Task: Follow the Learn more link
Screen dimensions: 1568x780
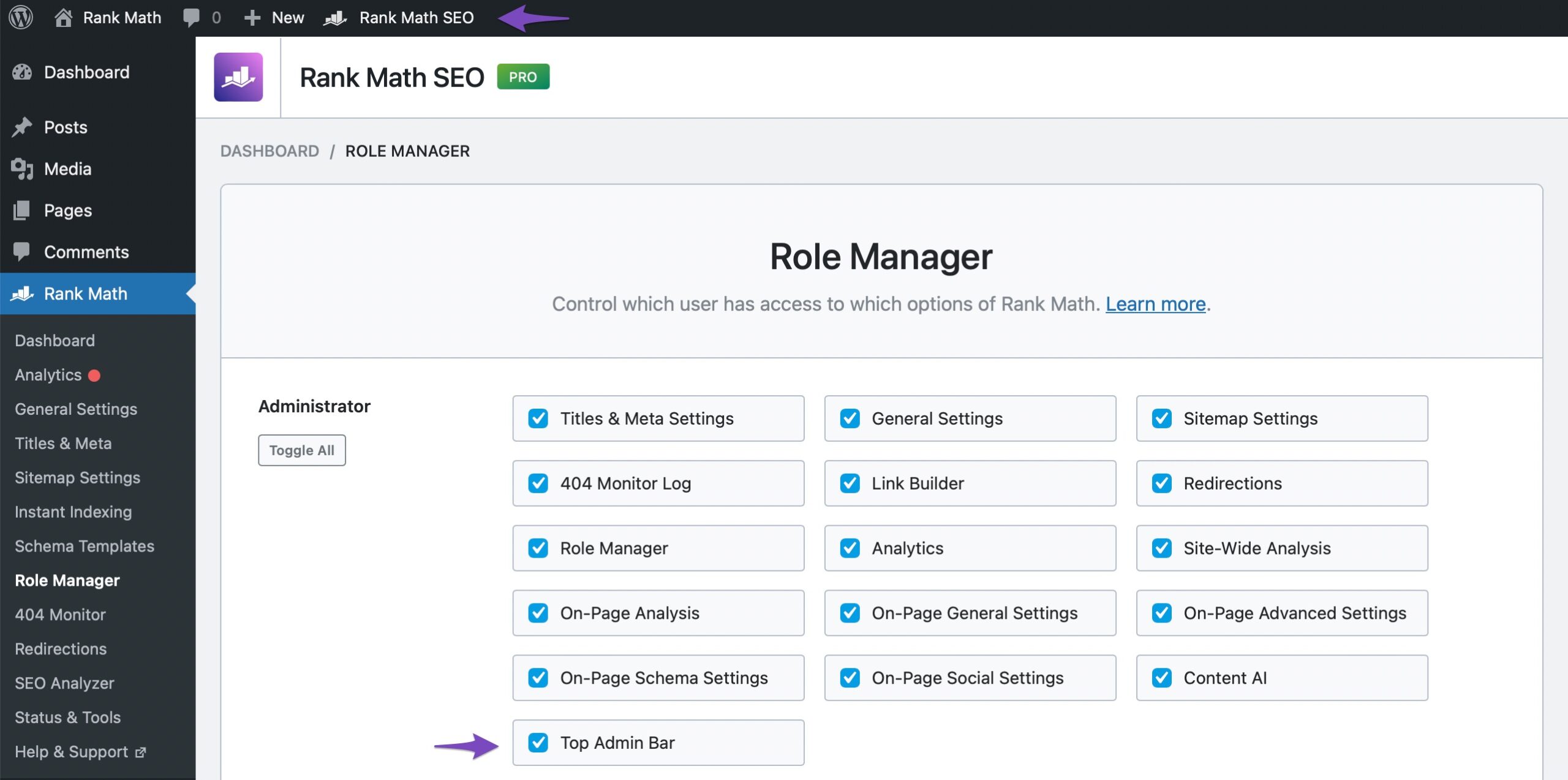Action: pyautogui.click(x=1155, y=304)
